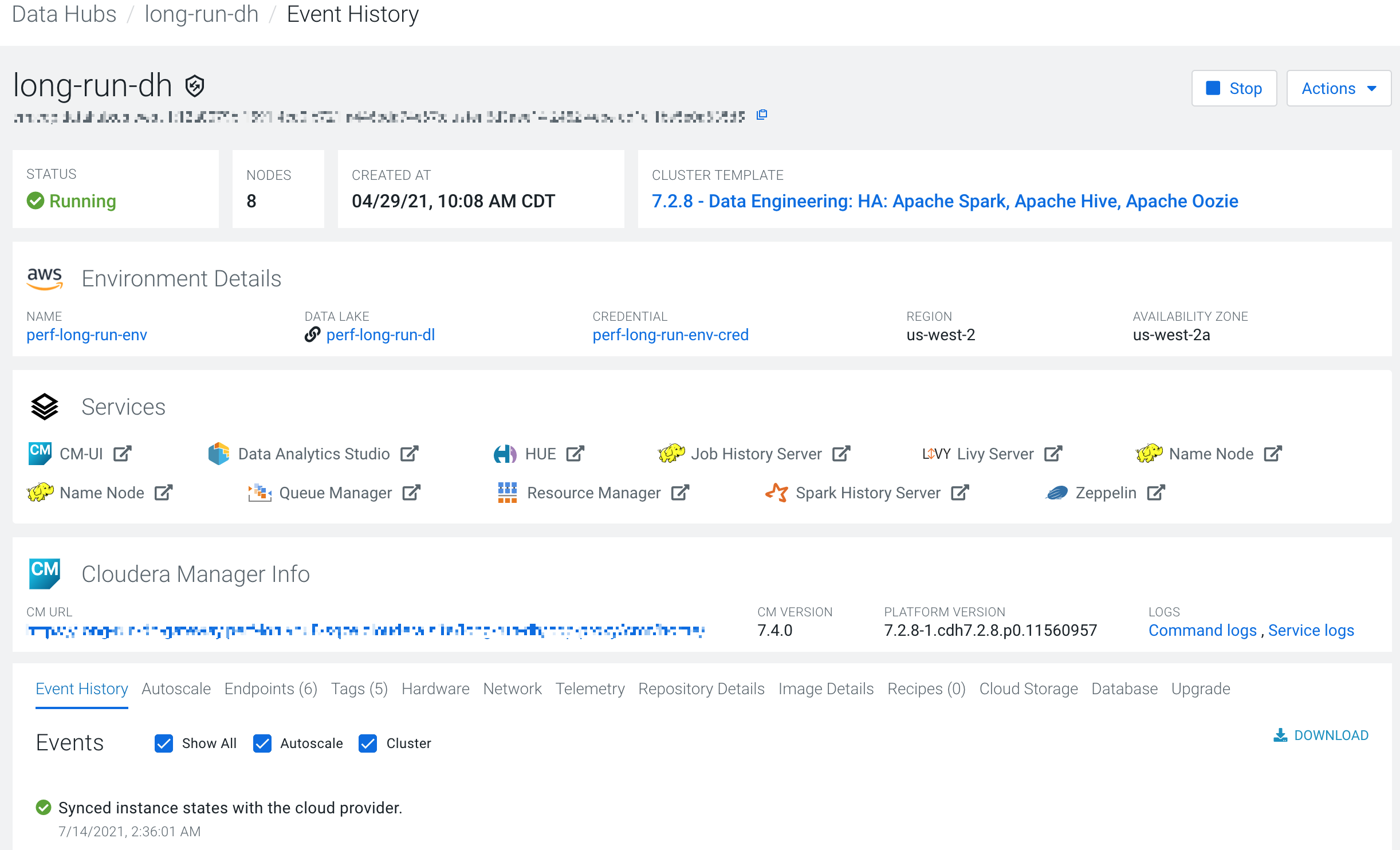Open the perf-long-run-env environment link
Screen dimensions: 1400x850
[x=86, y=335]
